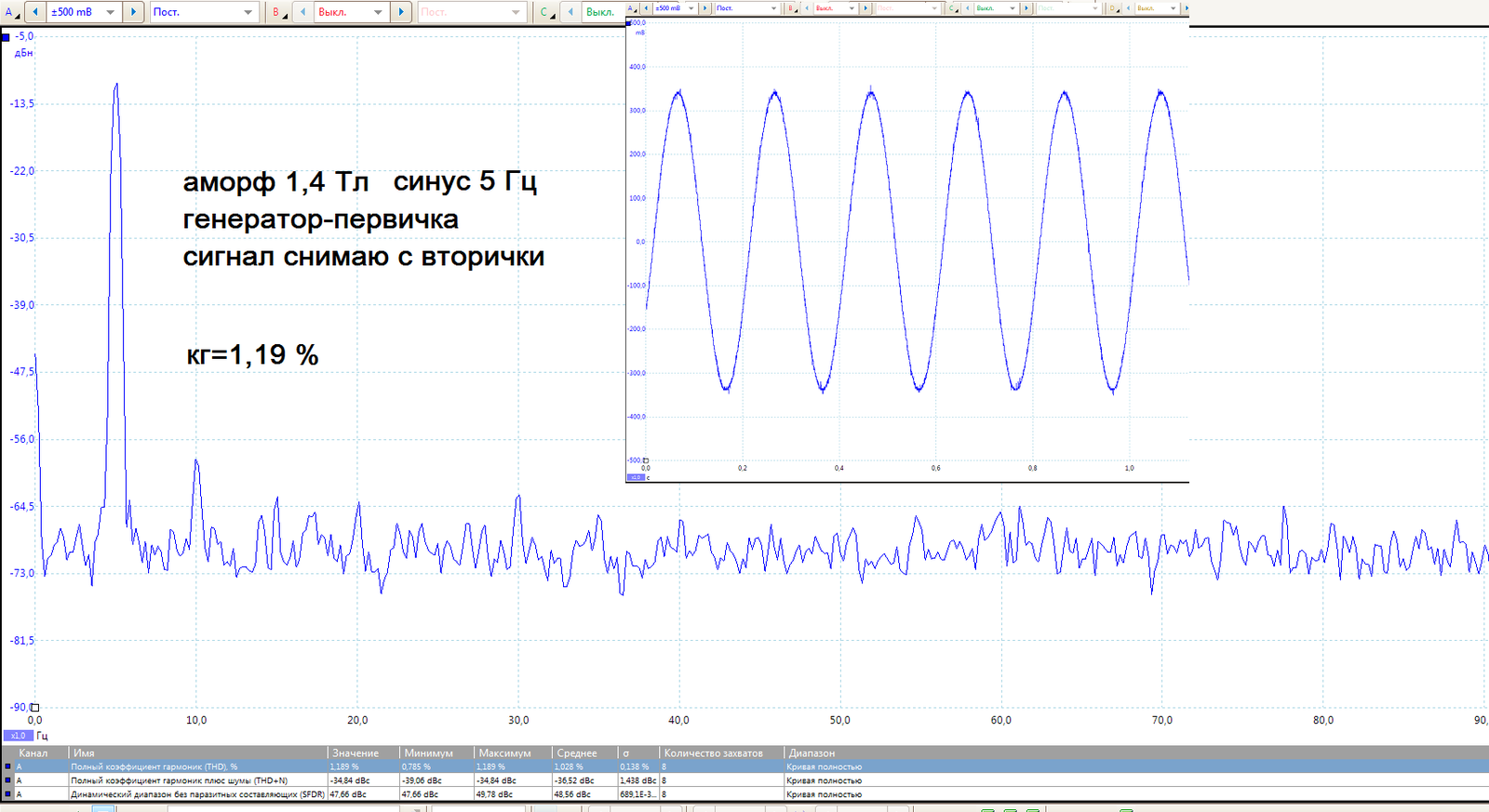The height and width of the screenshot is (812, 1489).
Task: Click the σ column header
Action: (638, 752)
